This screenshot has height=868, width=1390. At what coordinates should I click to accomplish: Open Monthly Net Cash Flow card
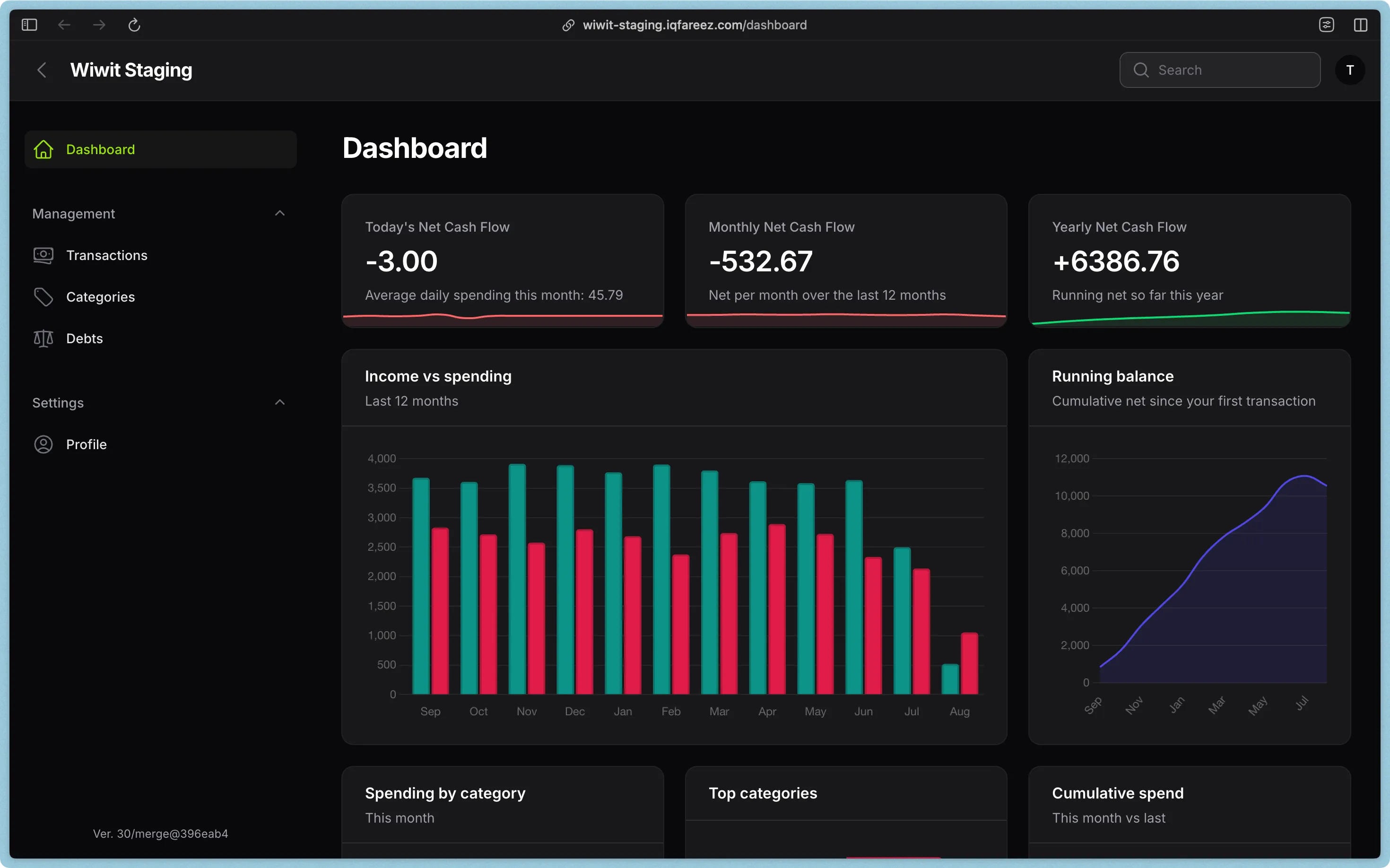(846, 261)
